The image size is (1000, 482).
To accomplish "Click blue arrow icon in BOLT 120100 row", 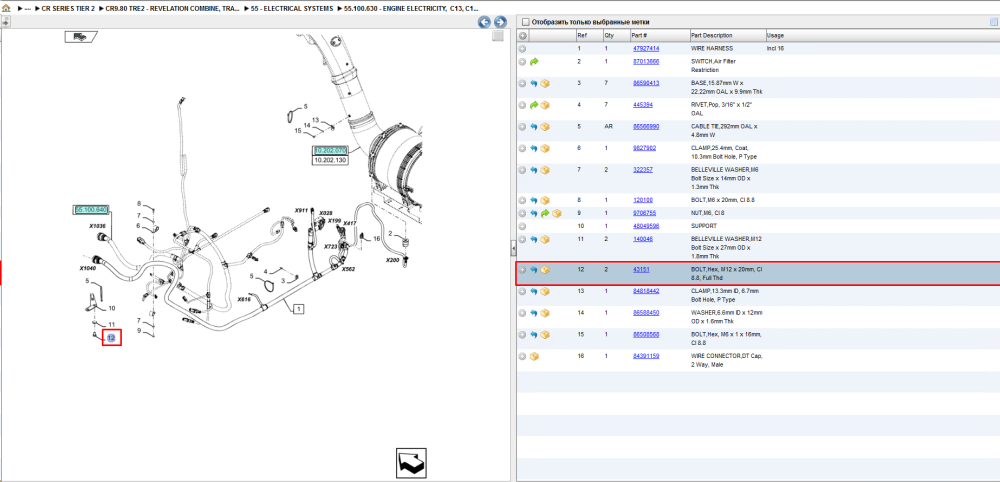I will tap(534, 200).
